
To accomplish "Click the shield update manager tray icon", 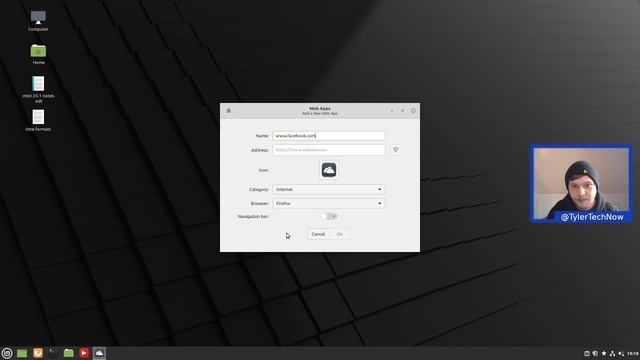I will coord(595,353).
